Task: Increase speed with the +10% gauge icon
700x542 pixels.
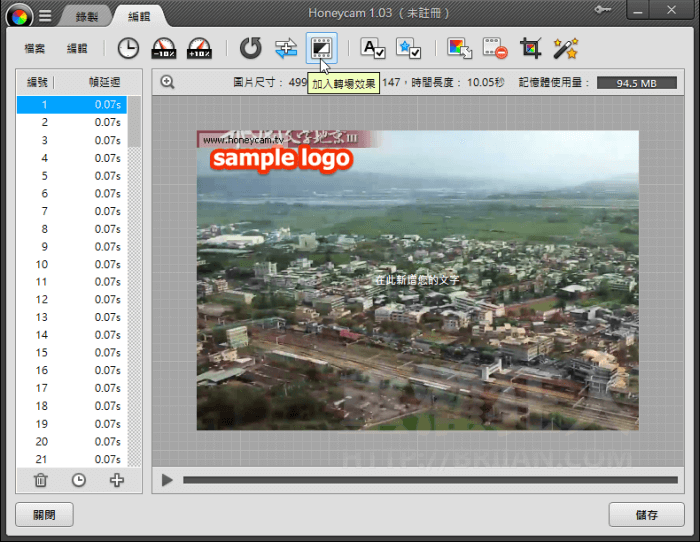Action: coord(198,48)
